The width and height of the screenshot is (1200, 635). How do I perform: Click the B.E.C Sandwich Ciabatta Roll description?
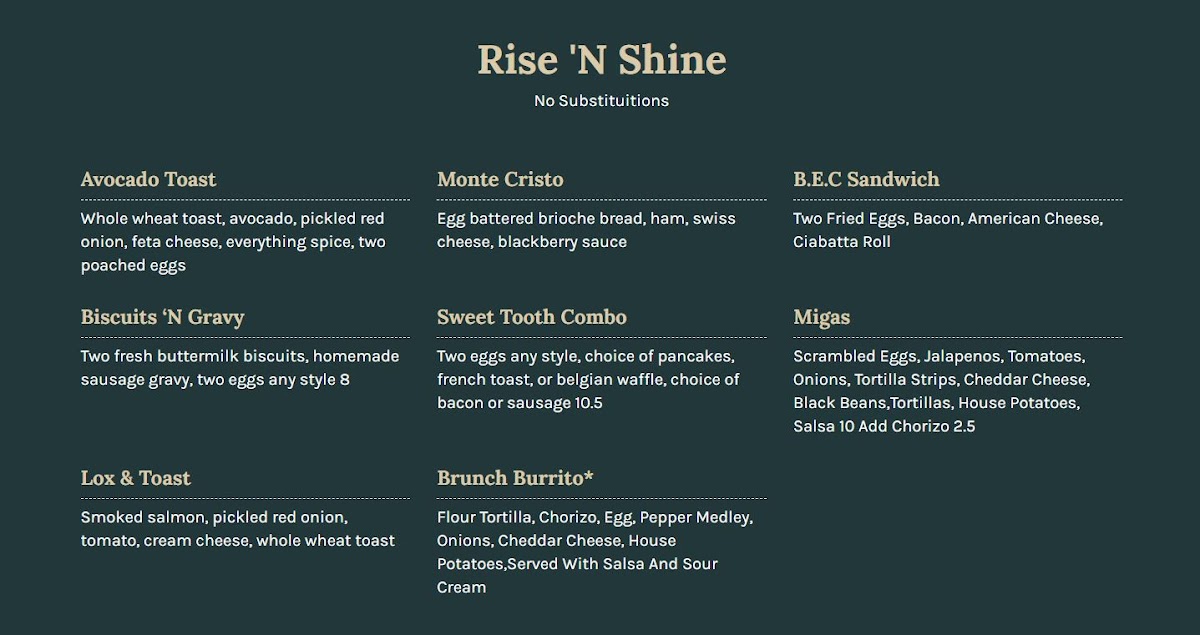(948, 230)
